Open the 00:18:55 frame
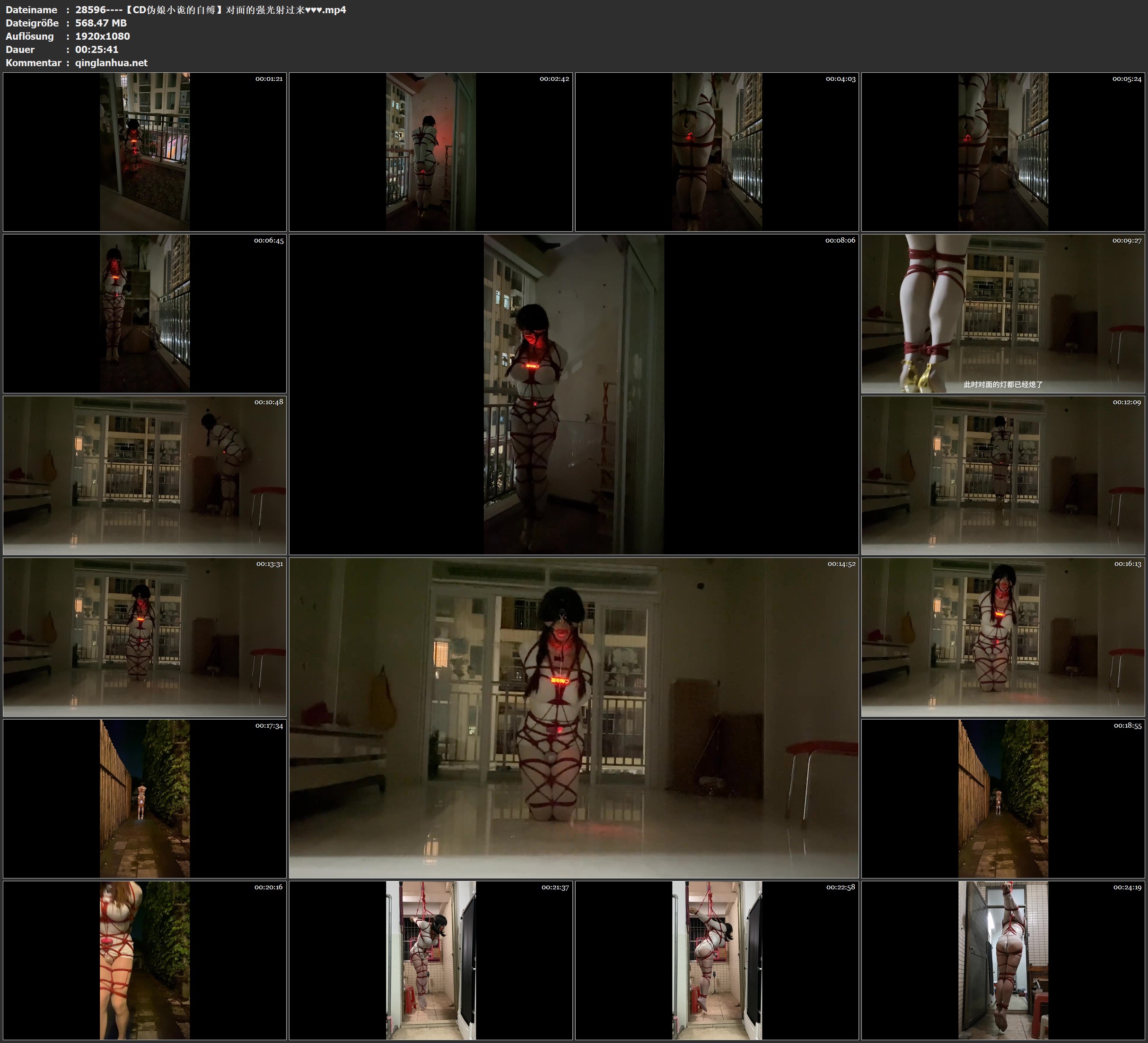The image size is (1148, 1043). 1003,798
